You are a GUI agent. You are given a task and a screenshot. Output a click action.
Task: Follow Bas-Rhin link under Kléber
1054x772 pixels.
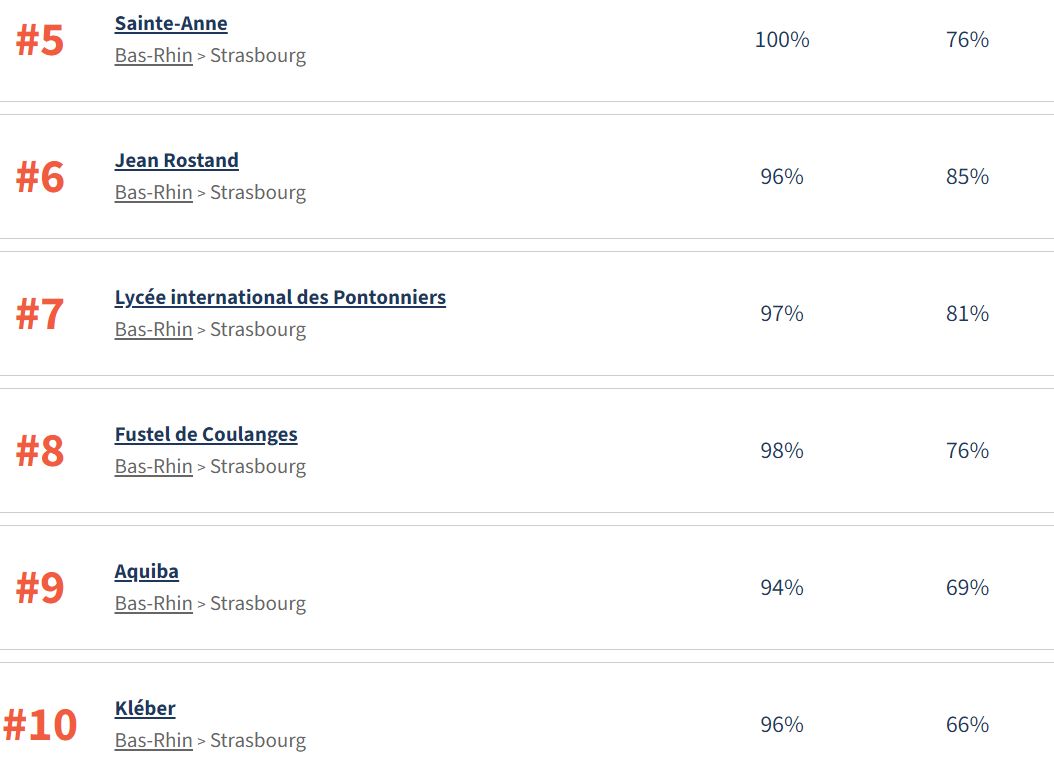153,741
